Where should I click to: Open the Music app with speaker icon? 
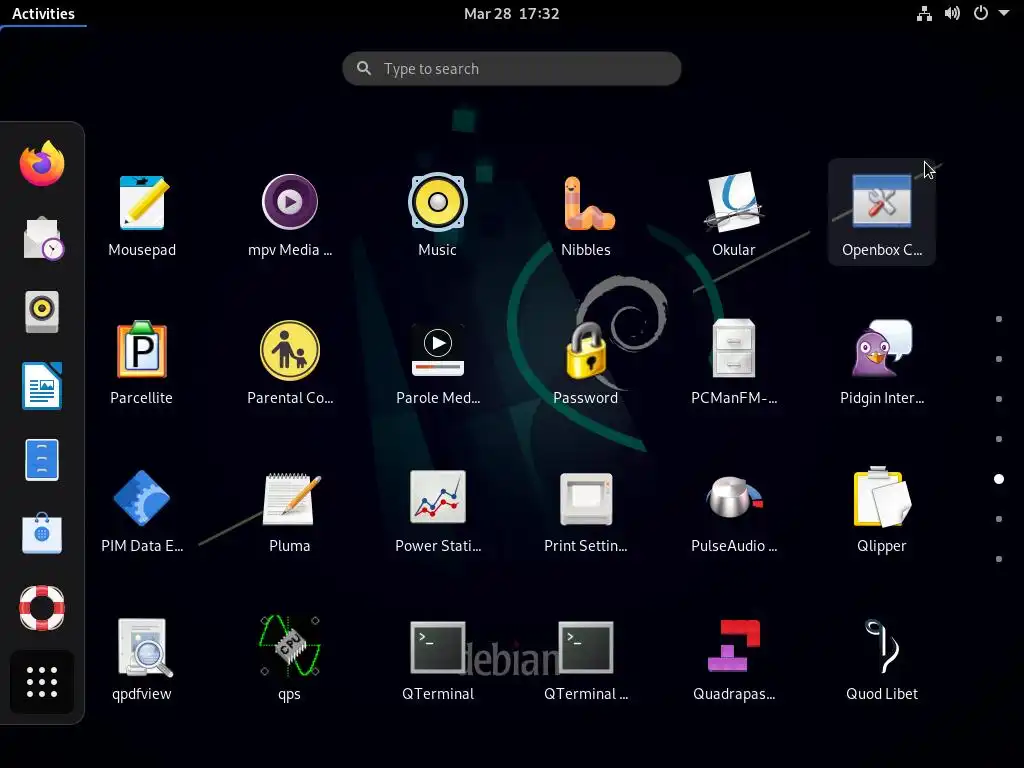[x=438, y=214]
